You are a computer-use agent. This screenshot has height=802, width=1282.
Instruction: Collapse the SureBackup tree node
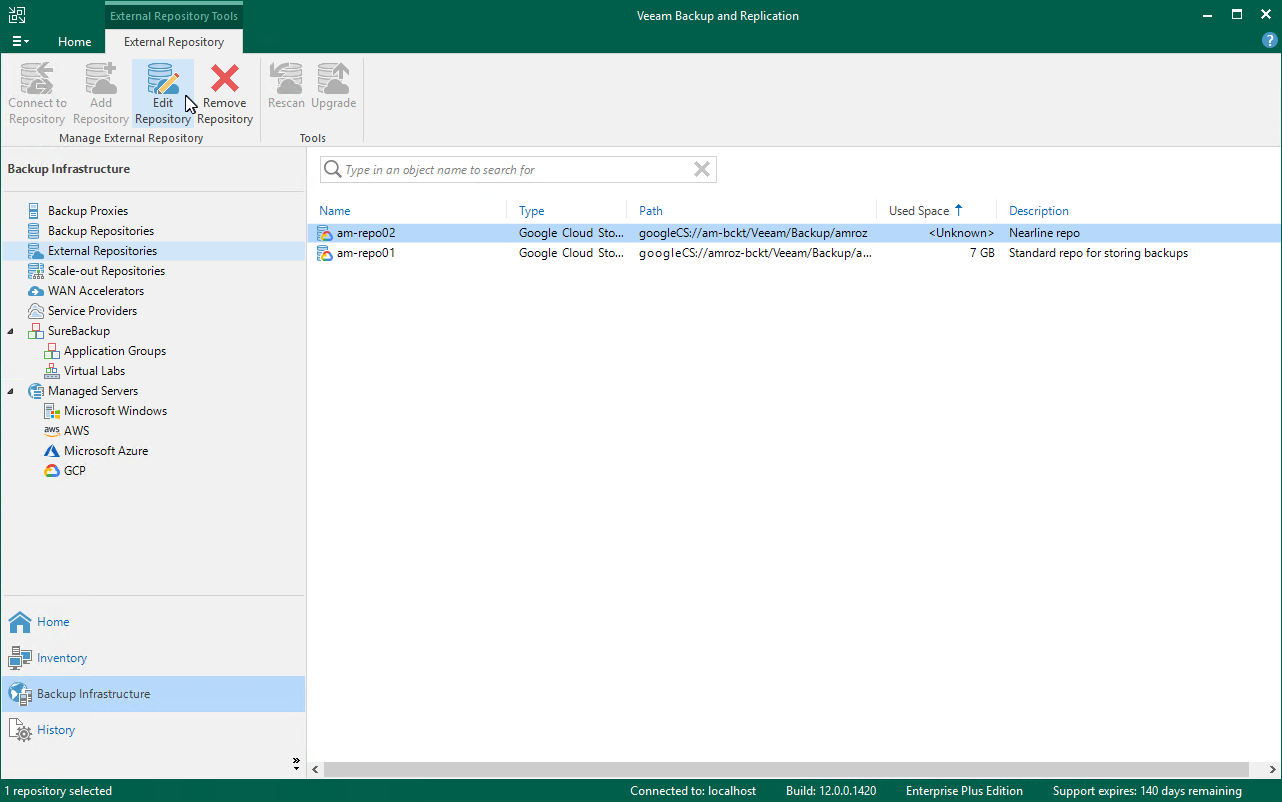(11, 331)
